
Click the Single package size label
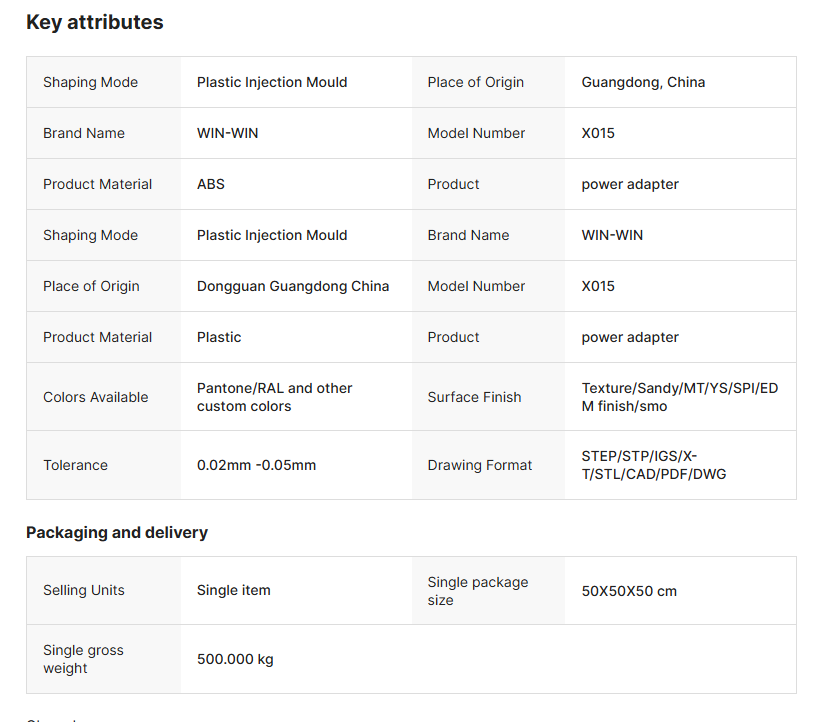(477, 590)
